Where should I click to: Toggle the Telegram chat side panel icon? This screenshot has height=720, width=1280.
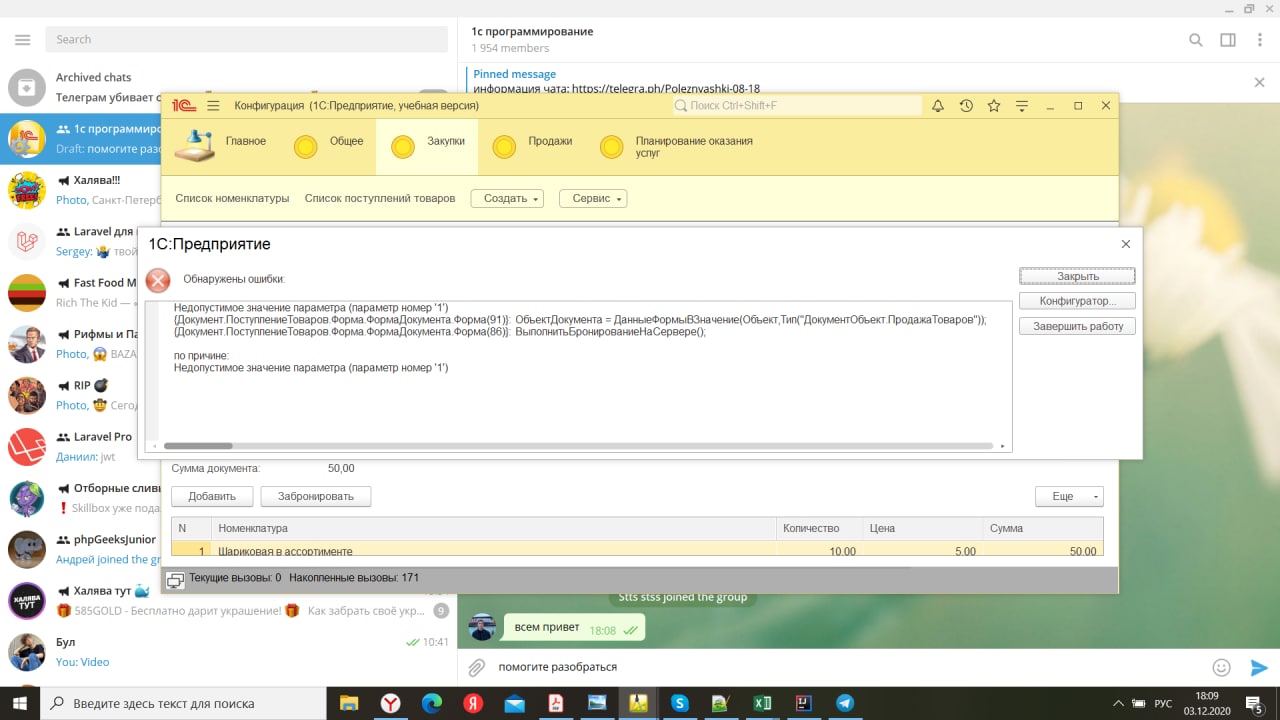(x=1228, y=40)
